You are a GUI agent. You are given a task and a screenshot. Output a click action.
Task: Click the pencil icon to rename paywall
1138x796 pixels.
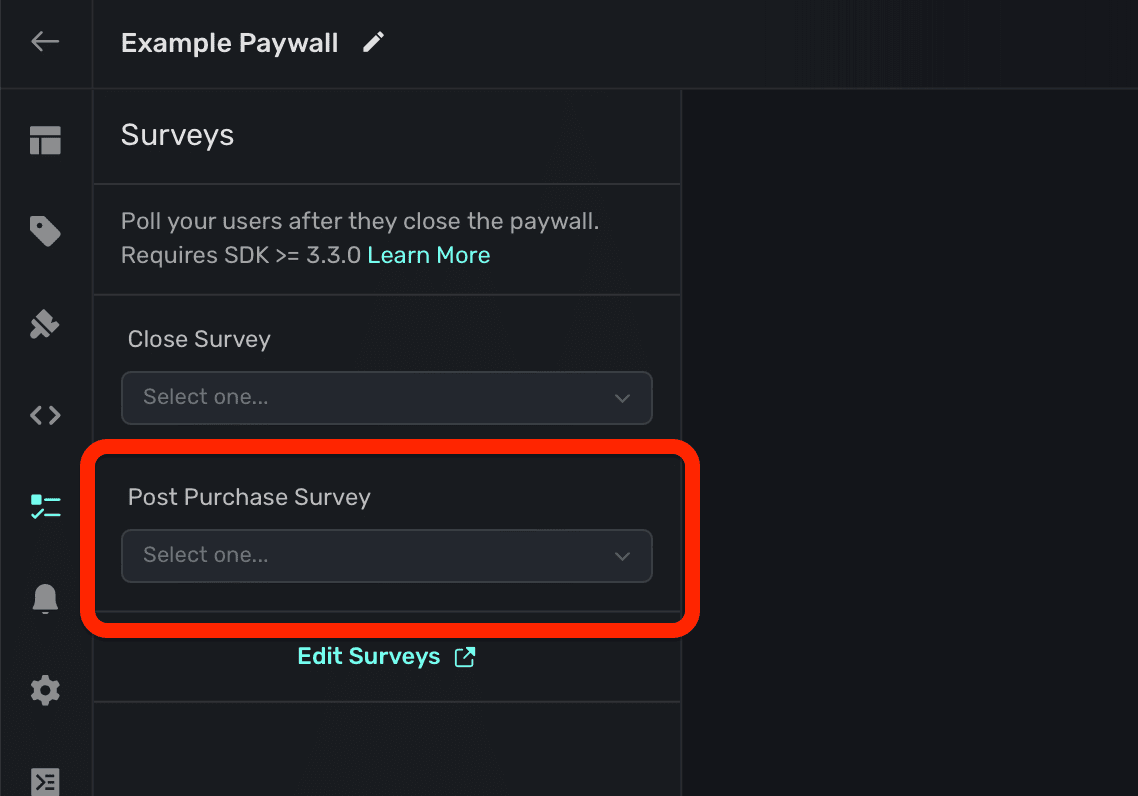tap(374, 42)
